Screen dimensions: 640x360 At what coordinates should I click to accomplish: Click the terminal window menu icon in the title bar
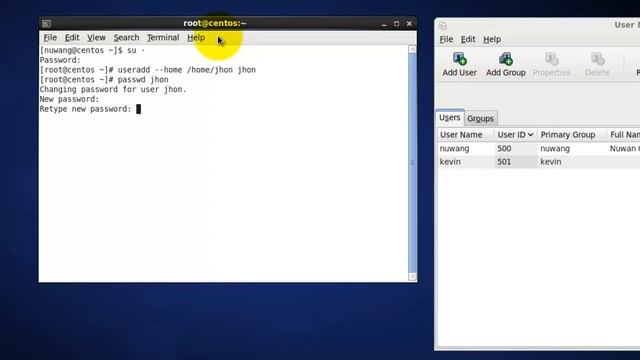coord(47,24)
